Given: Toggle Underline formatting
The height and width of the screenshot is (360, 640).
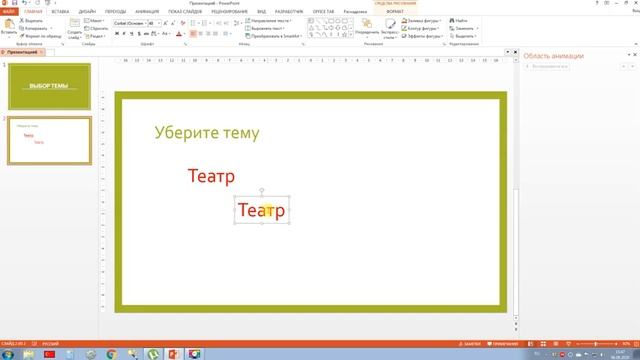Looking at the screenshot, I should 131,33.
